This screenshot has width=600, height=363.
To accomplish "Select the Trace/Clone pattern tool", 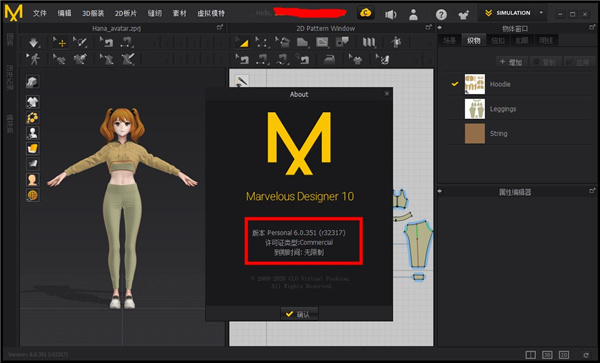I will (x=342, y=42).
